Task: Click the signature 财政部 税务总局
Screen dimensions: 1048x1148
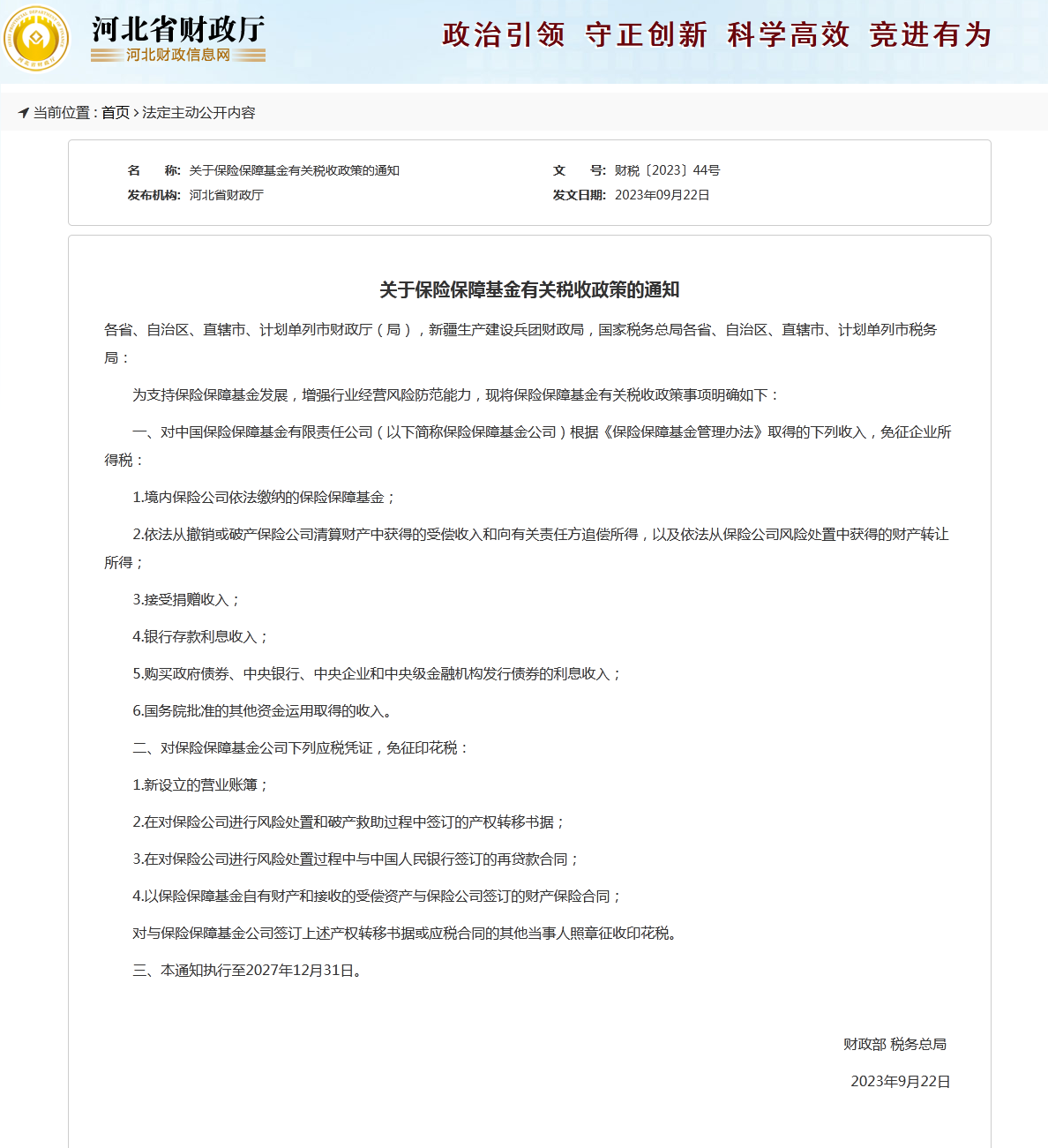Action: [895, 1045]
